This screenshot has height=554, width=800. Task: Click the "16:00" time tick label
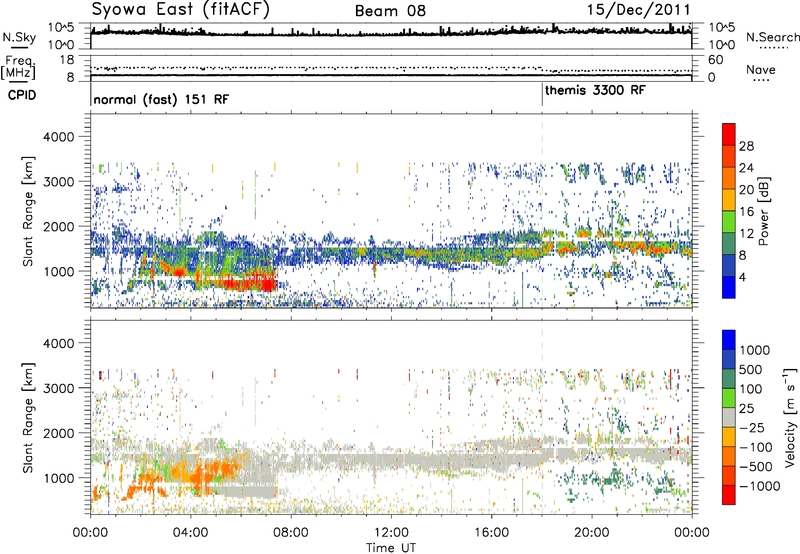491,533
